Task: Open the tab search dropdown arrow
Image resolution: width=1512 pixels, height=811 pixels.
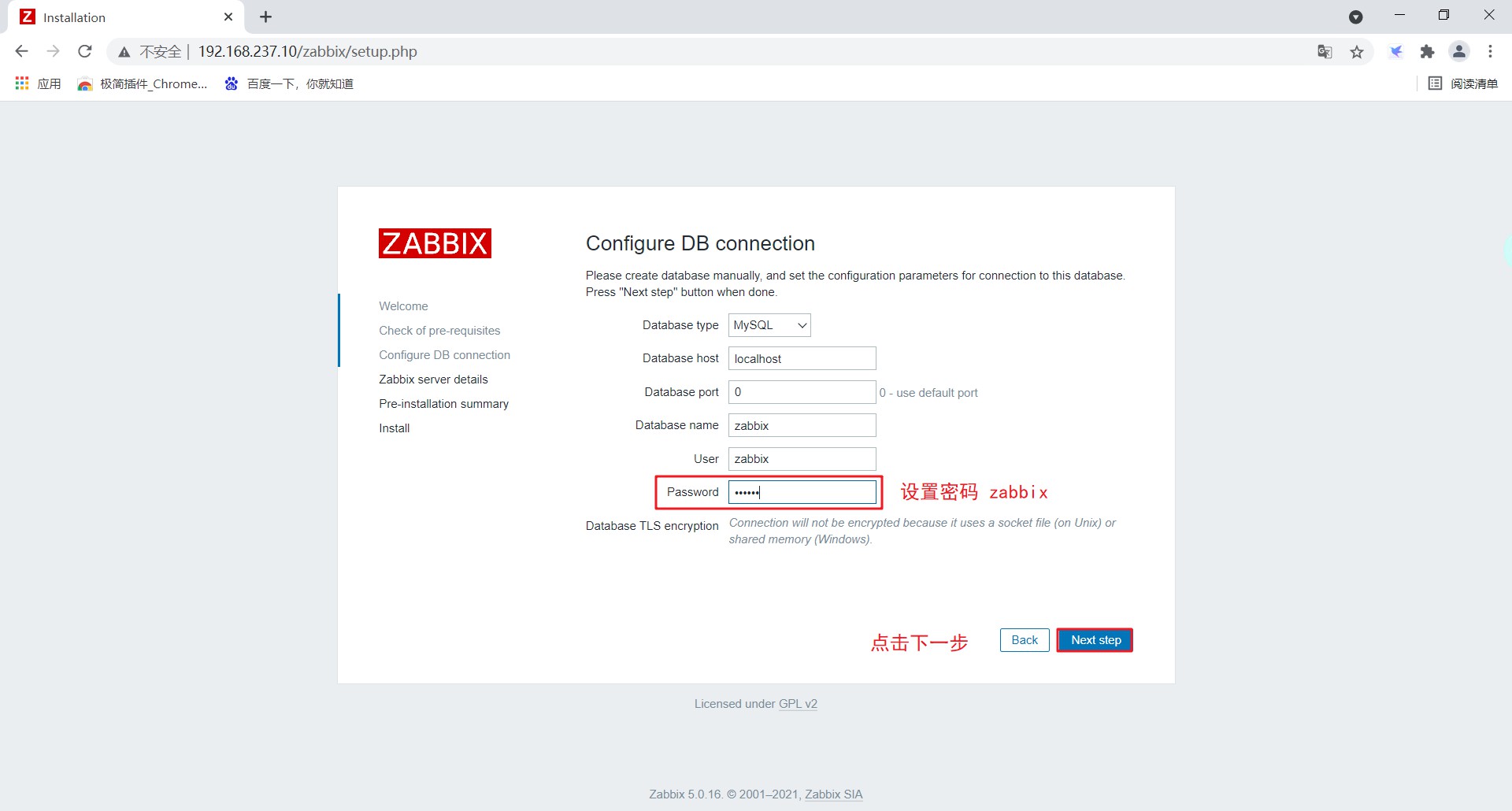Action: (1355, 17)
